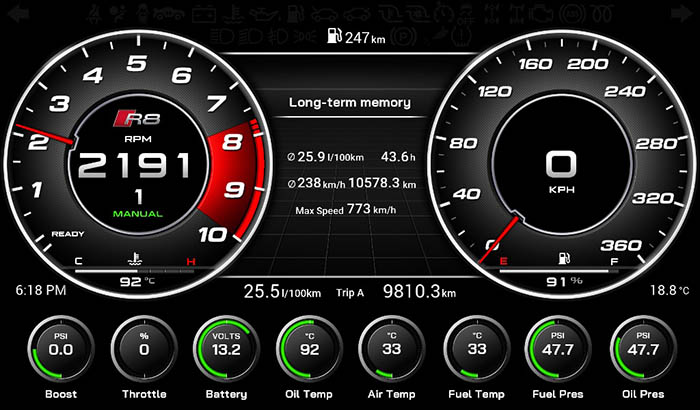Select the Fuel Pres gauge

click(x=558, y=348)
